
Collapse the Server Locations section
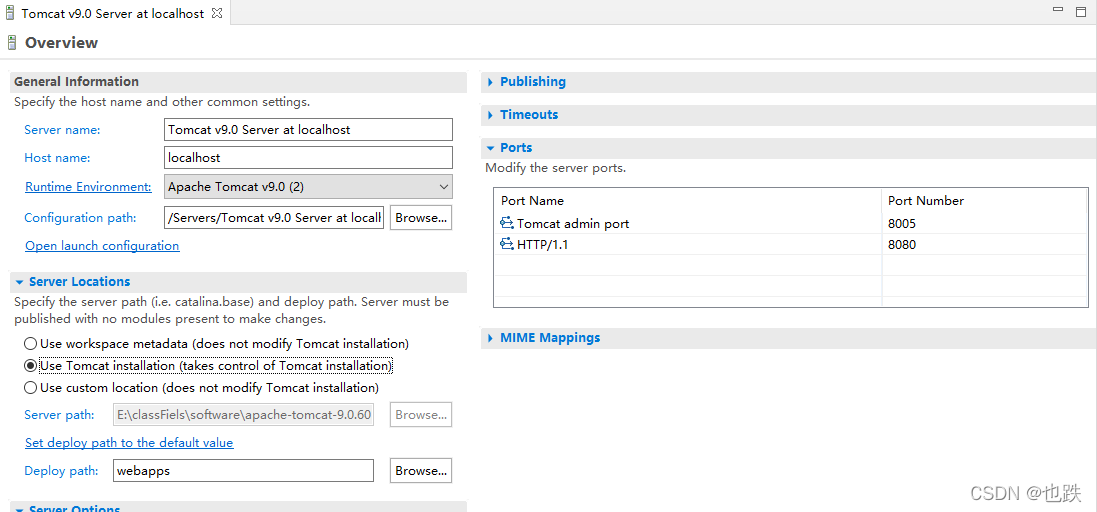20,282
